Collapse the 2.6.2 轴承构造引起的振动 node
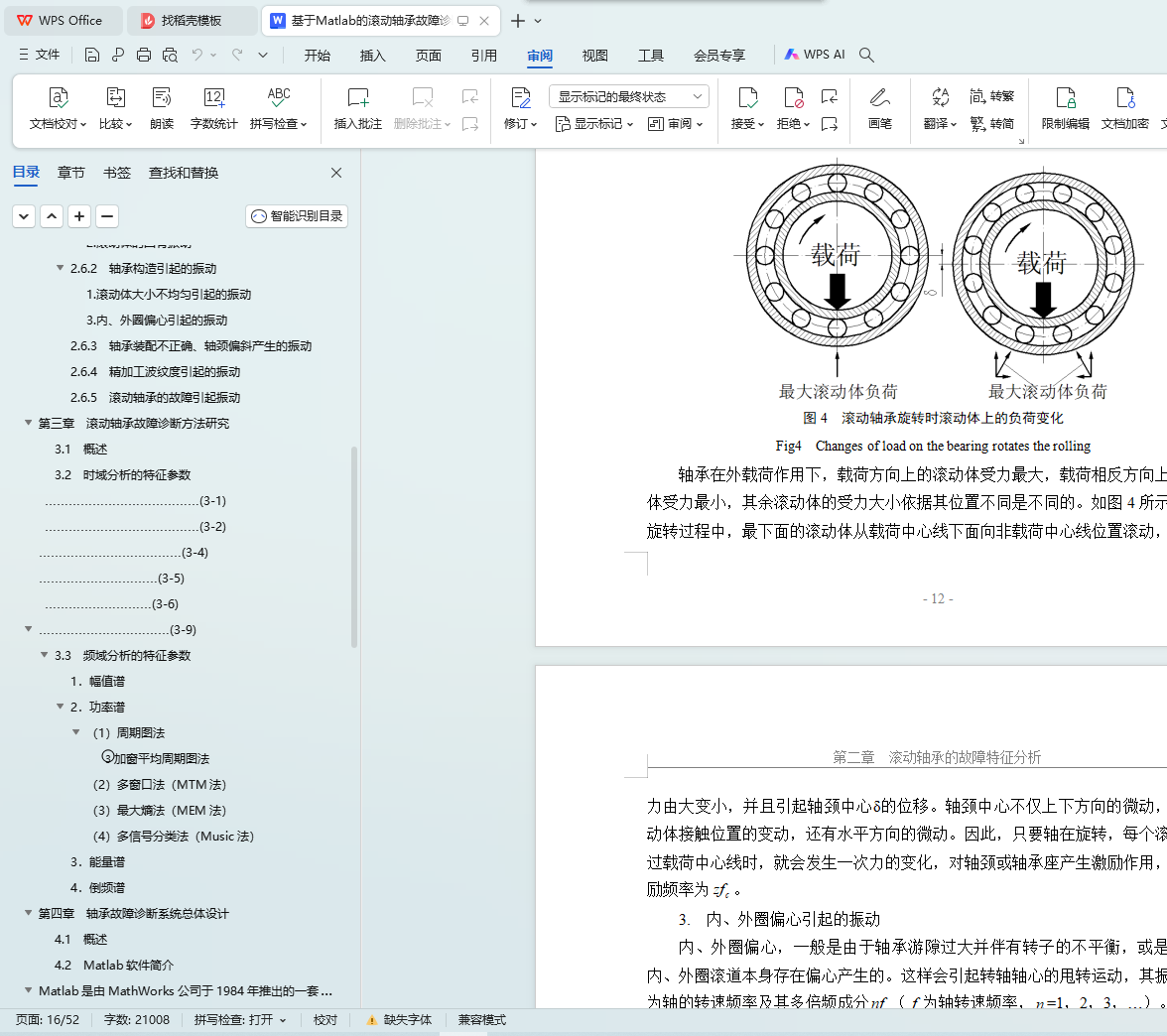Screen dimensions: 1167x1036 click(x=61, y=268)
